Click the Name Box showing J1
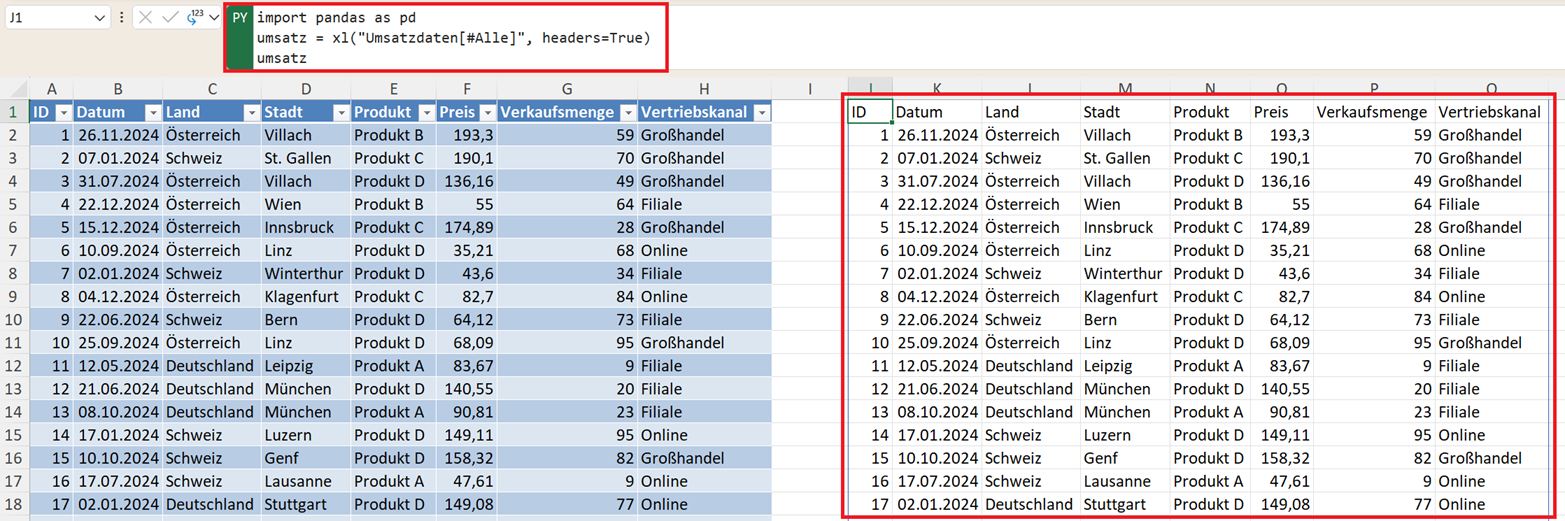 pos(48,18)
